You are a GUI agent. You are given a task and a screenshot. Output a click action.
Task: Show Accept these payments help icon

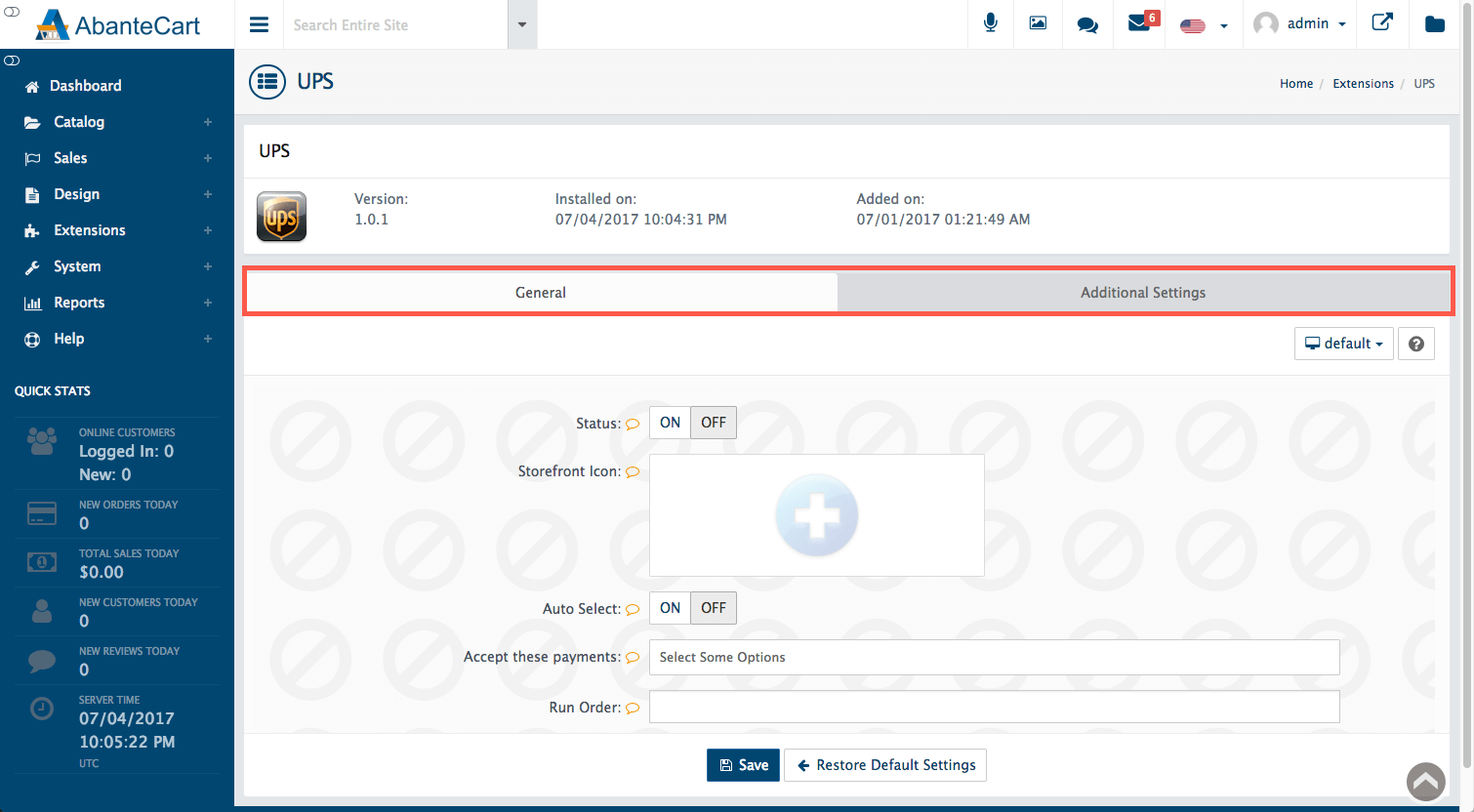tap(633, 658)
